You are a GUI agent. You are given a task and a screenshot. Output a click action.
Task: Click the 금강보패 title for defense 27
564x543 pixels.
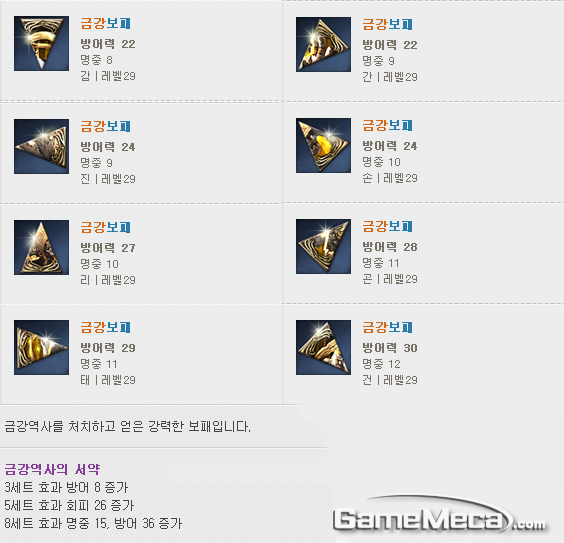coord(105,227)
